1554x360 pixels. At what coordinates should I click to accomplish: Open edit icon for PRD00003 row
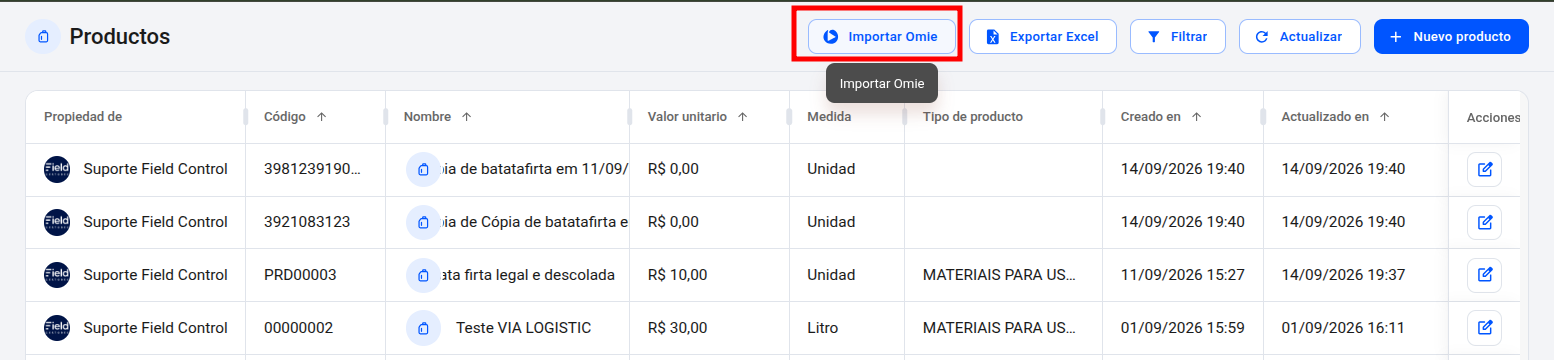(1484, 275)
